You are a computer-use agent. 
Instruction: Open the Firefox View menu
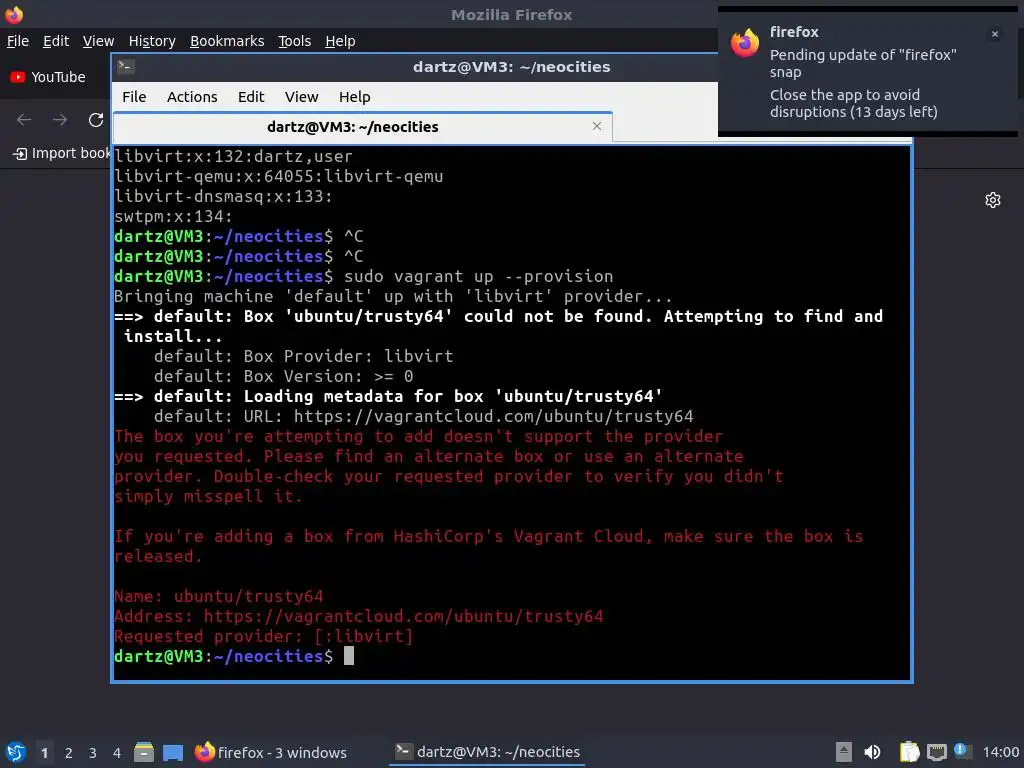(x=99, y=41)
